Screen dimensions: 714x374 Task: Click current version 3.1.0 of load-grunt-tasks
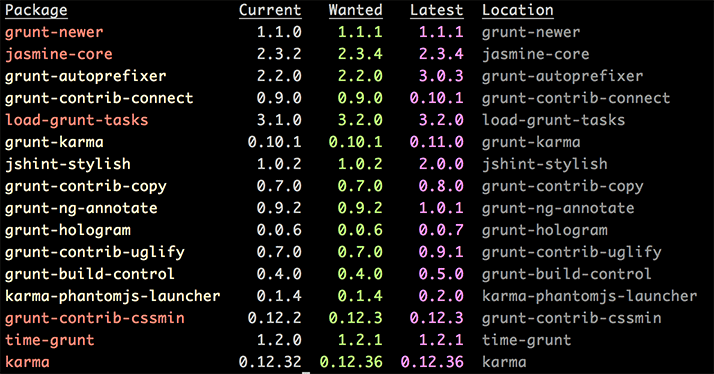coord(279,120)
